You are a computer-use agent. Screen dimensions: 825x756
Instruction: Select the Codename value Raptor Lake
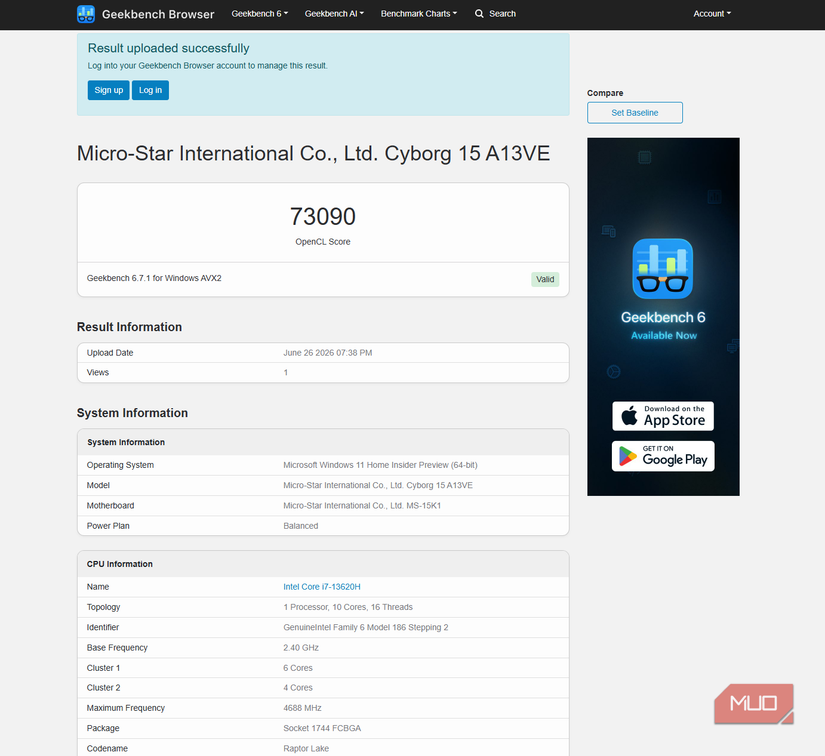306,748
